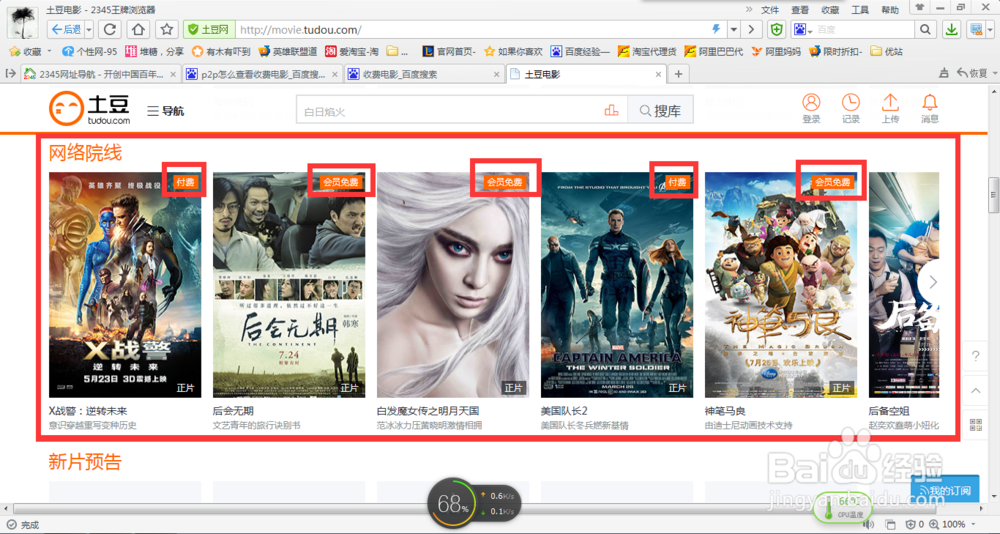1000x534 pixels.
Task: Click the browser 百度 search box
Action: pos(865,29)
